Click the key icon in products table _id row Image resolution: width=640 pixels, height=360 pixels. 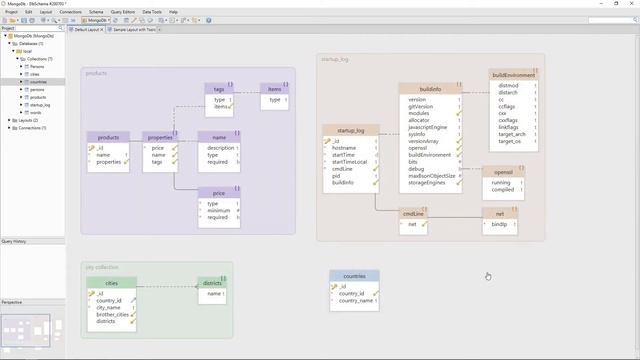[x=91, y=148]
